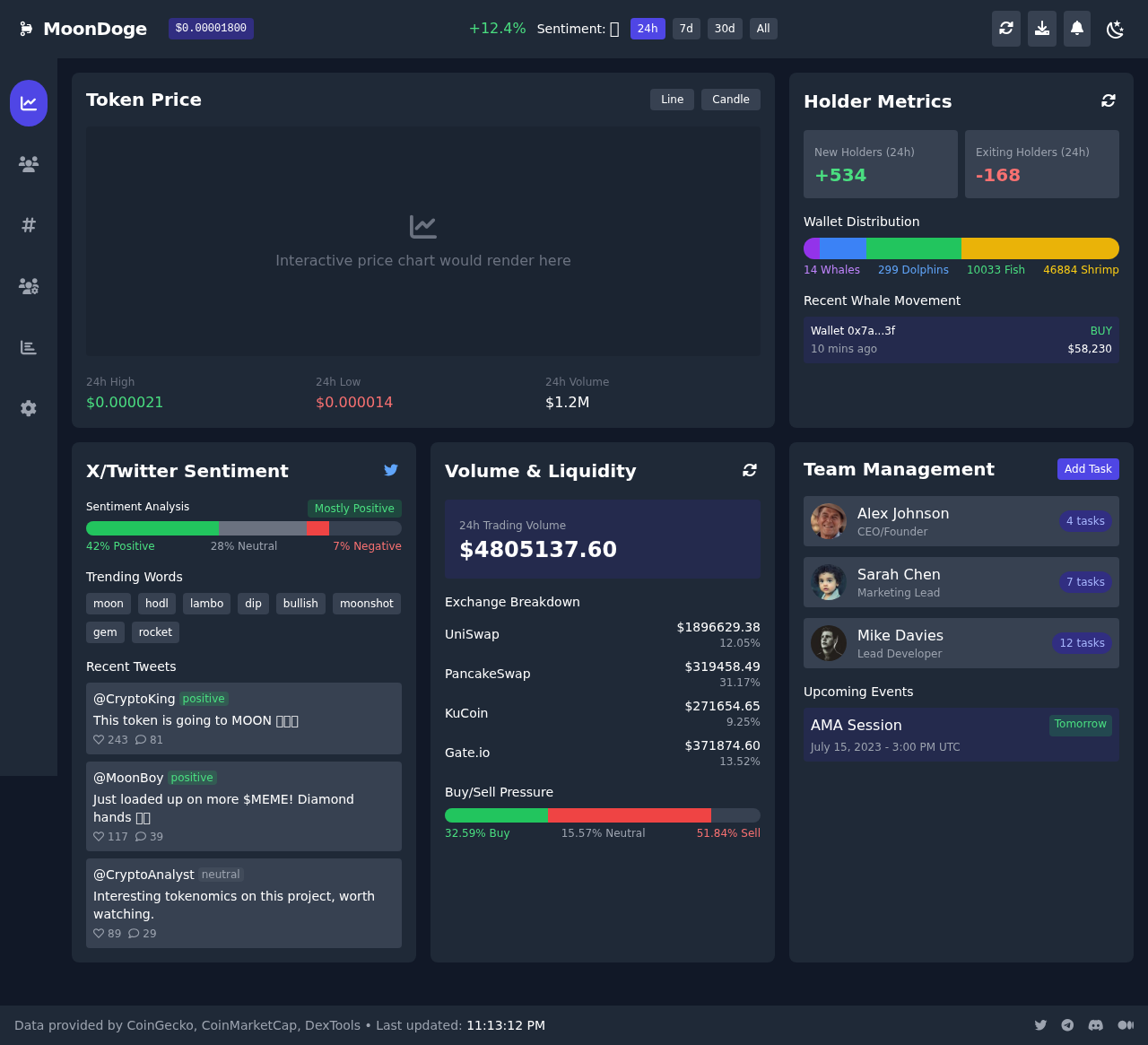The width and height of the screenshot is (1148, 1045).
Task: Toggle dark mode moon icon
Action: (1115, 30)
